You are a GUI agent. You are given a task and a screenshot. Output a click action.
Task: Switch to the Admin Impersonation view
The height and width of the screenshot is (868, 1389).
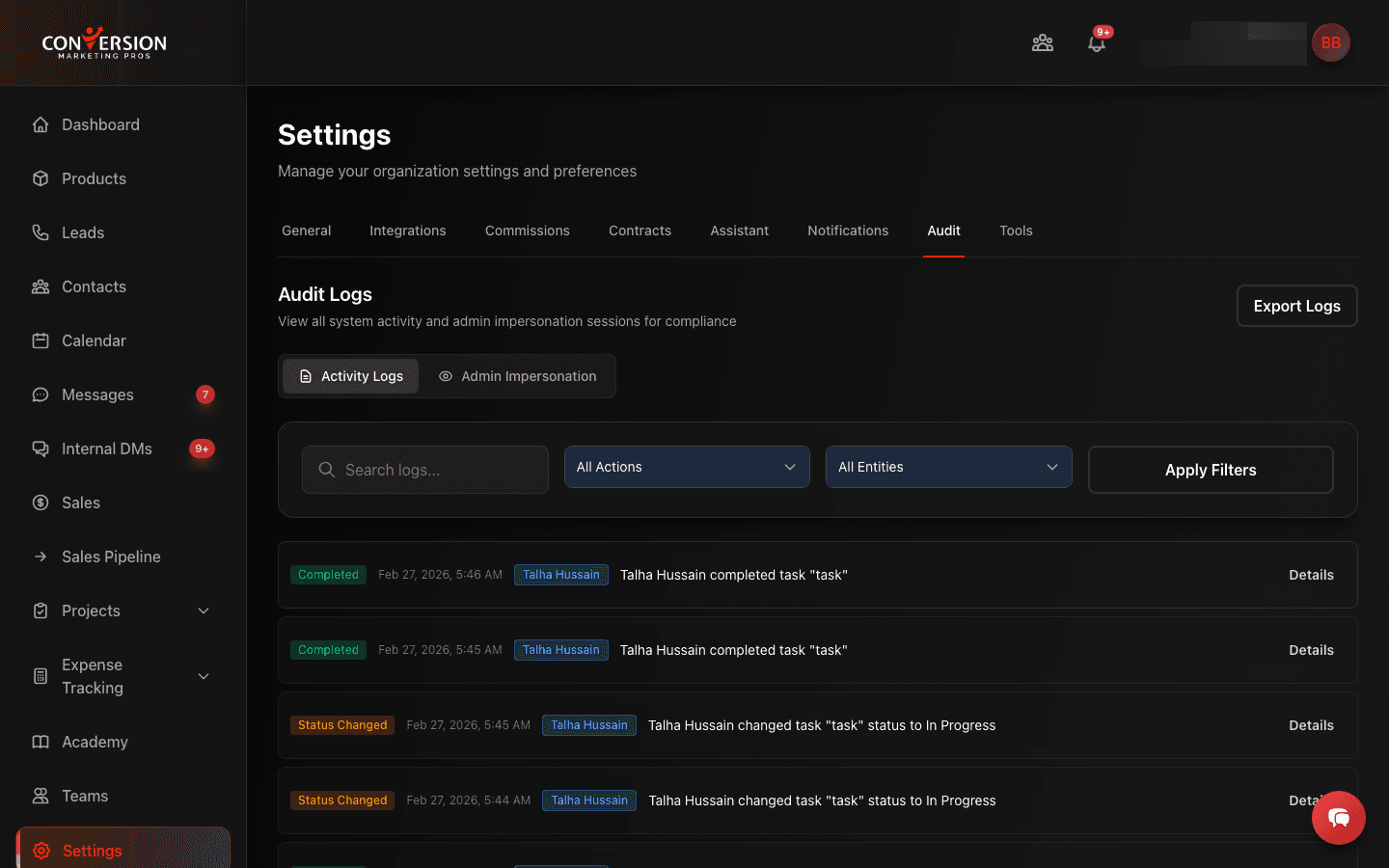coord(519,376)
